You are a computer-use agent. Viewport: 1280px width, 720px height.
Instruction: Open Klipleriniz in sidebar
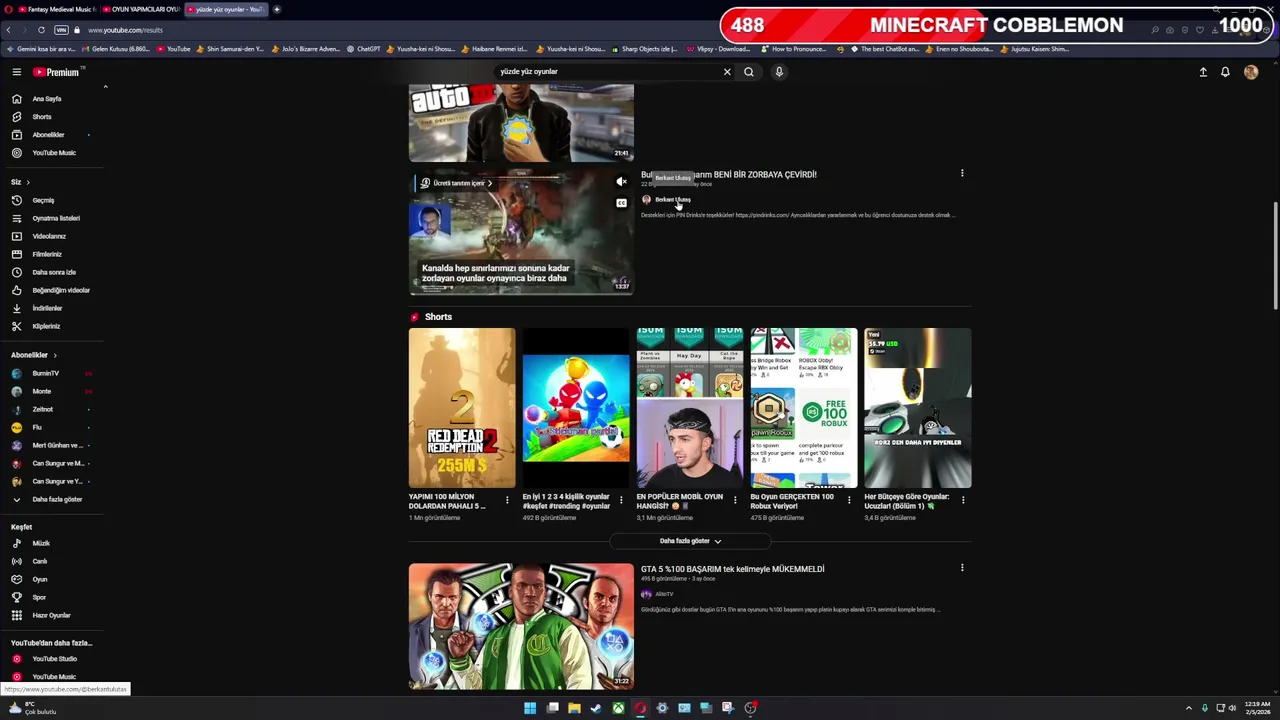click(46, 326)
